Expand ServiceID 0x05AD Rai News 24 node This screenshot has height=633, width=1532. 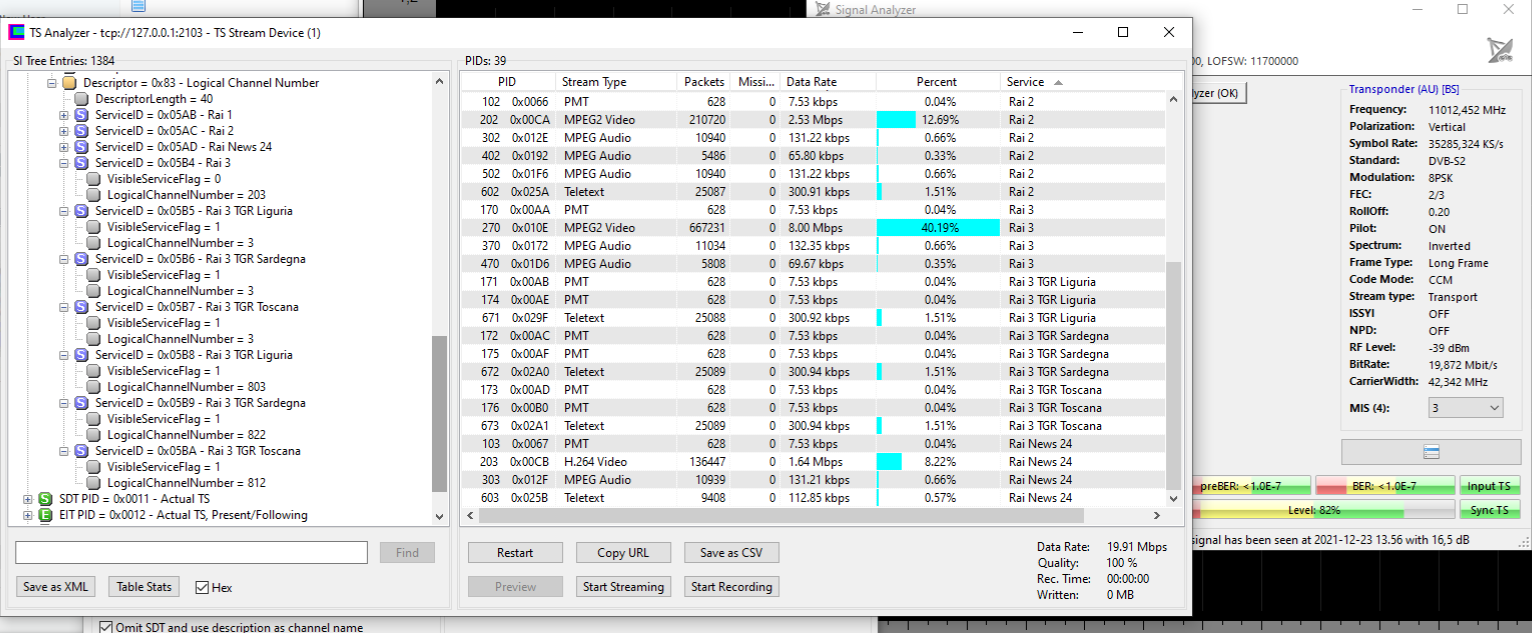click(x=64, y=147)
